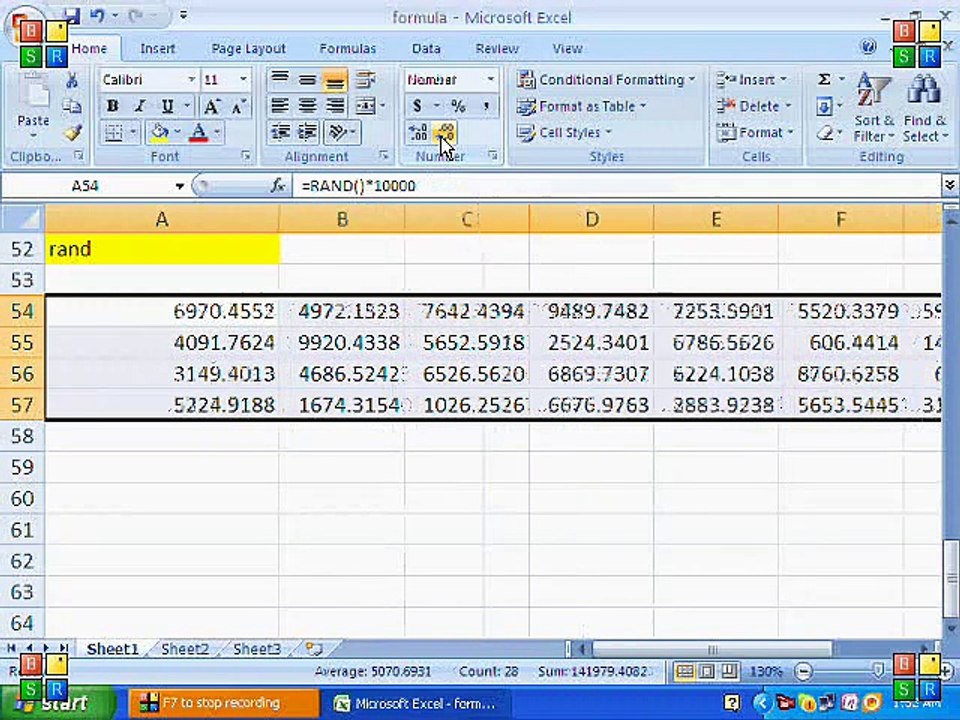Switch to the Review tab
The width and height of the screenshot is (960, 720).
(x=497, y=48)
